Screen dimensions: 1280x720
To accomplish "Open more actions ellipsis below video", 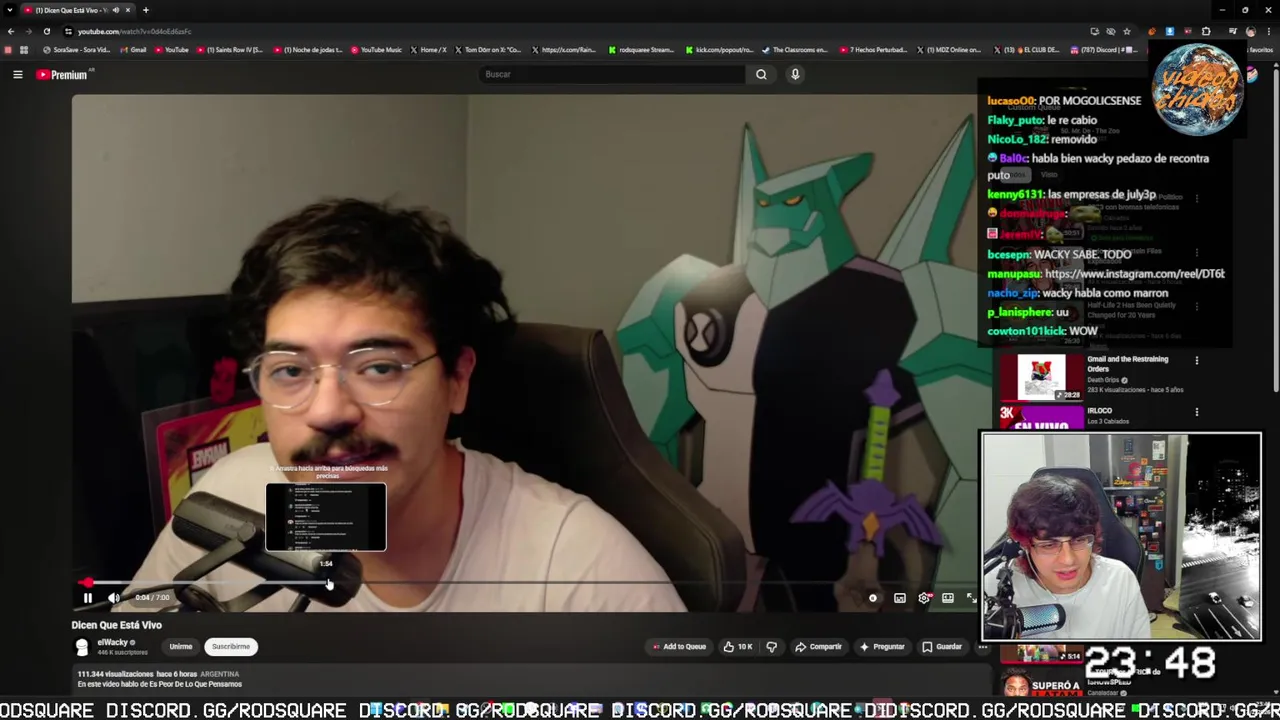I will pyautogui.click(x=983, y=647).
